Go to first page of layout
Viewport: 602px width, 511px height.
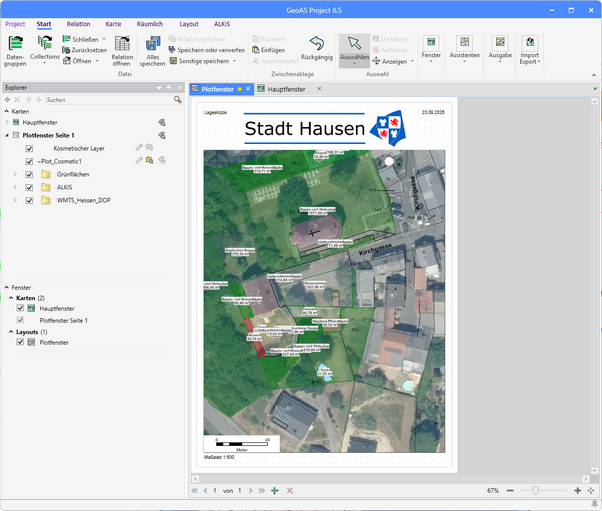point(195,491)
